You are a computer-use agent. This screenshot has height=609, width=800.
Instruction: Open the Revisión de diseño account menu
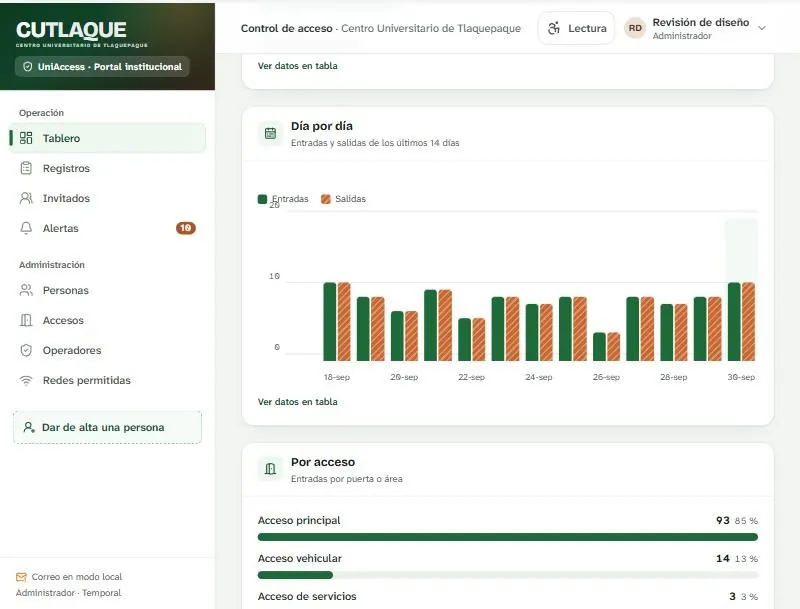(x=696, y=28)
